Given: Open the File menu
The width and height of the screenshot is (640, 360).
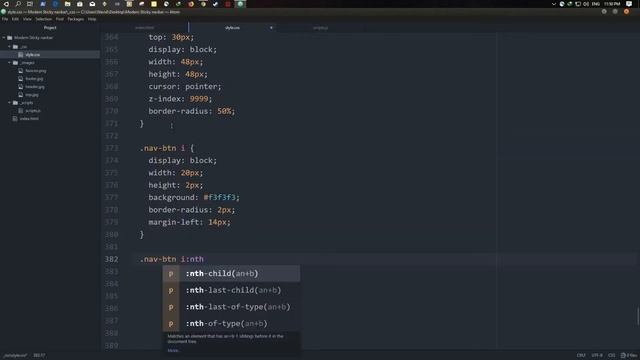Looking at the screenshot, I should point(5,19).
